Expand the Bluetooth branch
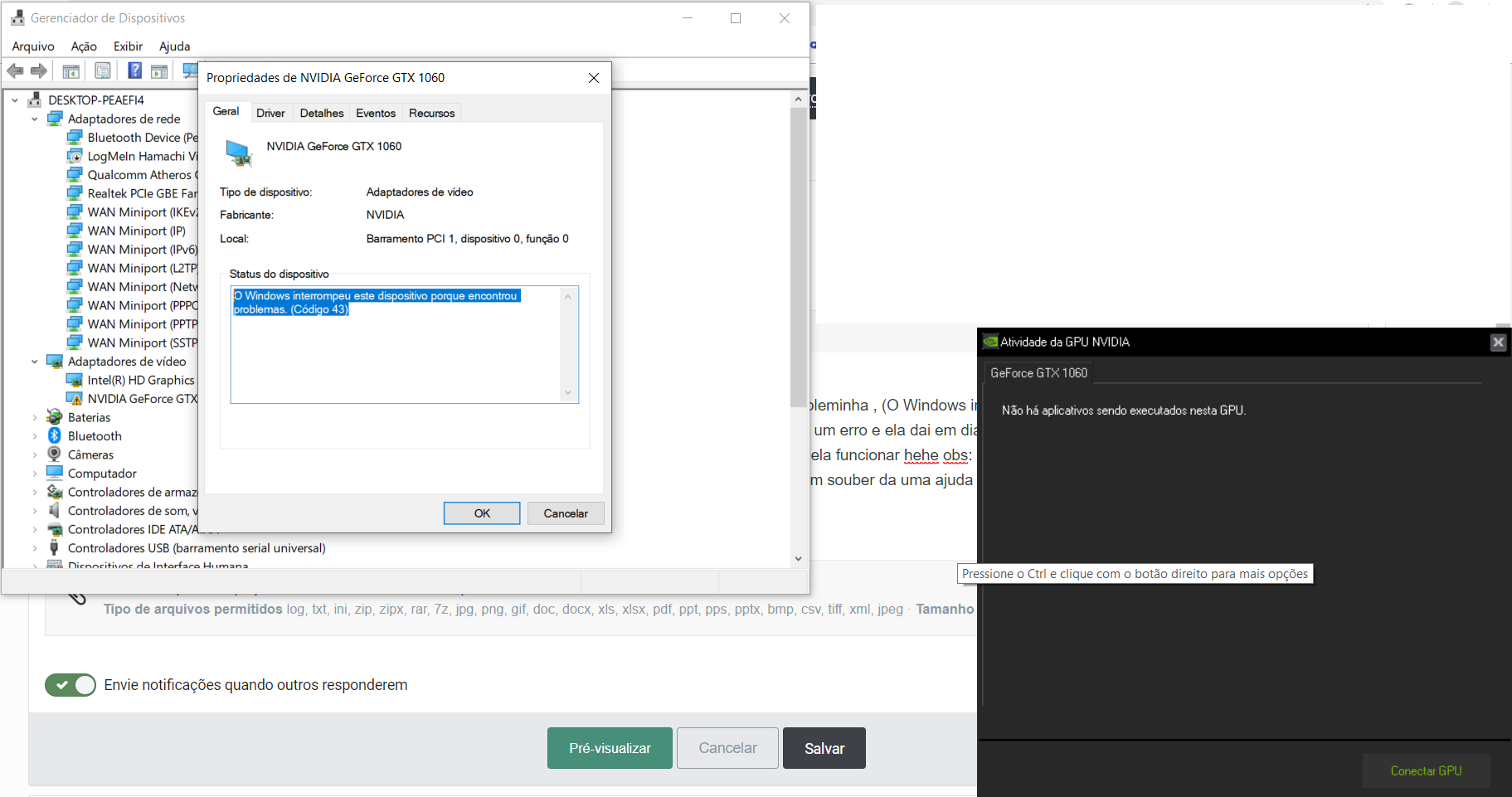 [35, 436]
